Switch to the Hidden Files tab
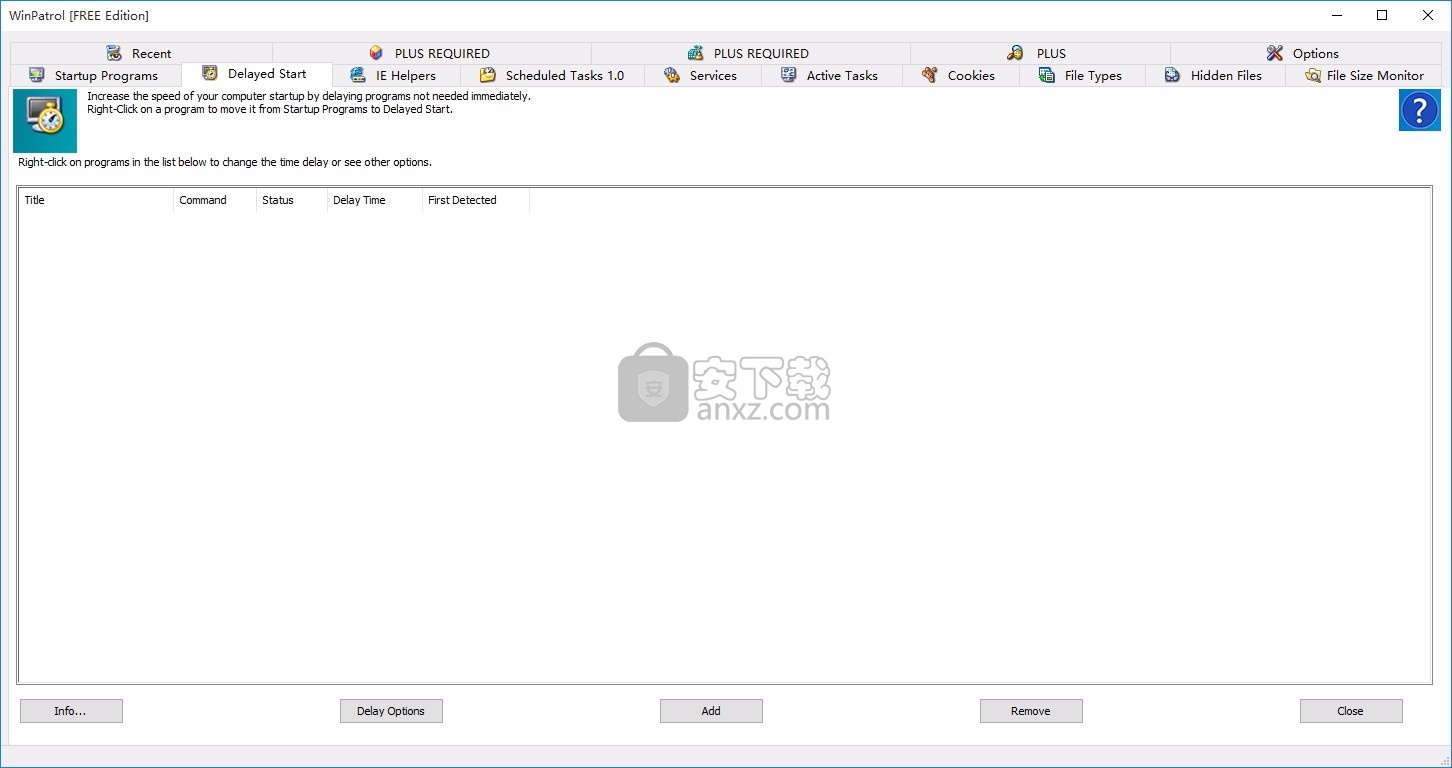The image size is (1452, 768). [1215, 75]
